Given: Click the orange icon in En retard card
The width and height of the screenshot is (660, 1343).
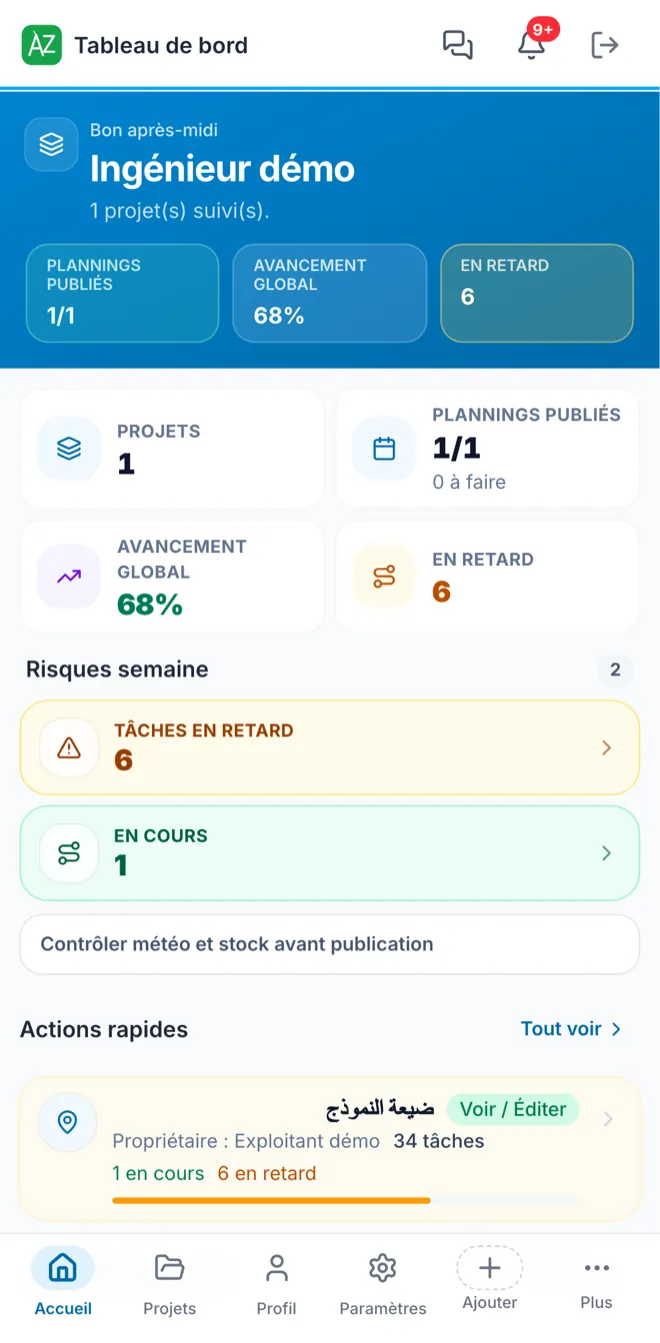Looking at the screenshot, I should pyautogui.click(x=384, y=576).
